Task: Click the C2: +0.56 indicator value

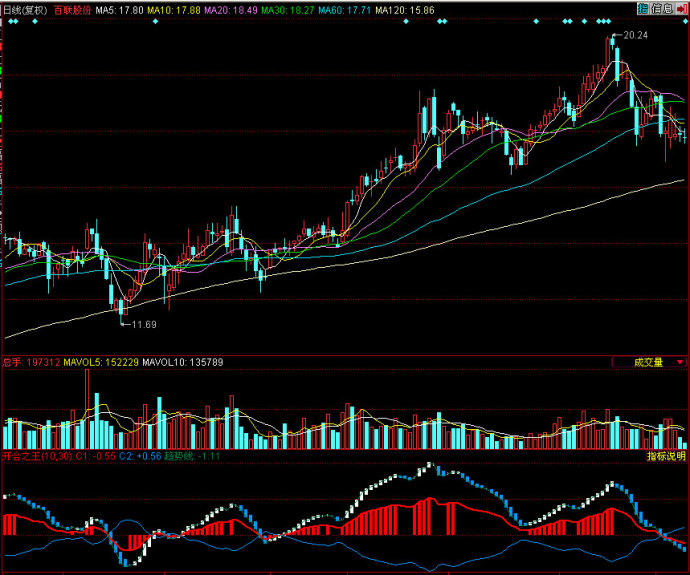Action: tap(140, 456)
